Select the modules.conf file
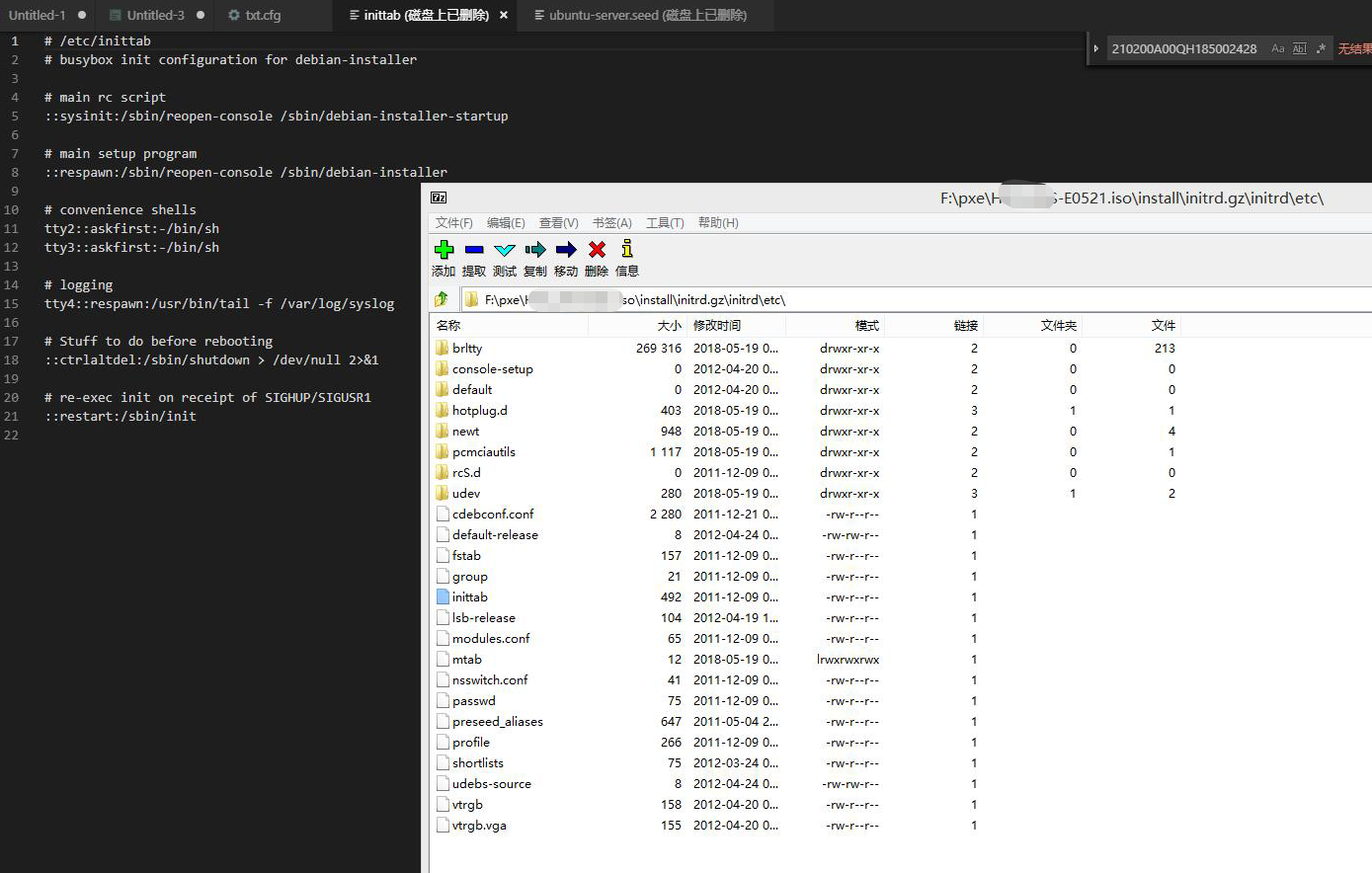Viewport: 1372px width, 873px height. pyautogui.click(x=491, y=638)
